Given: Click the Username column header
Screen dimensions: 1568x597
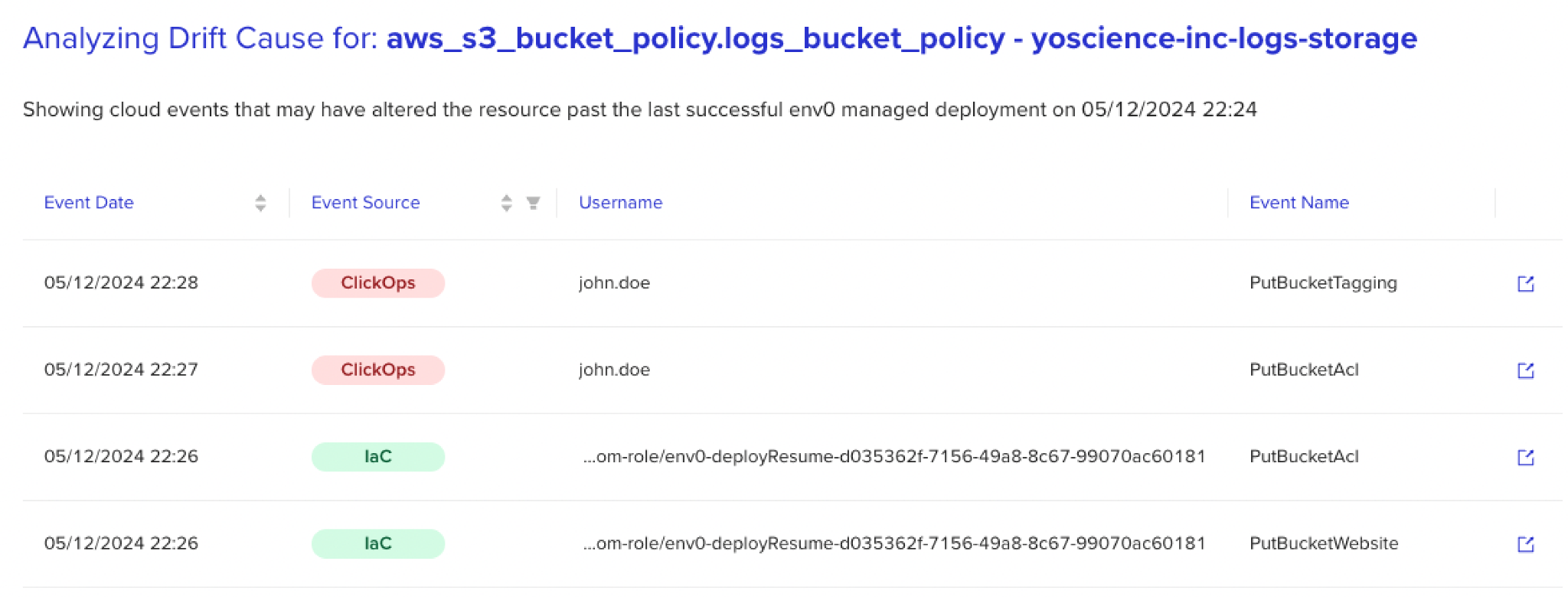Looking at the screenshot, I should [x=620, y=203].
